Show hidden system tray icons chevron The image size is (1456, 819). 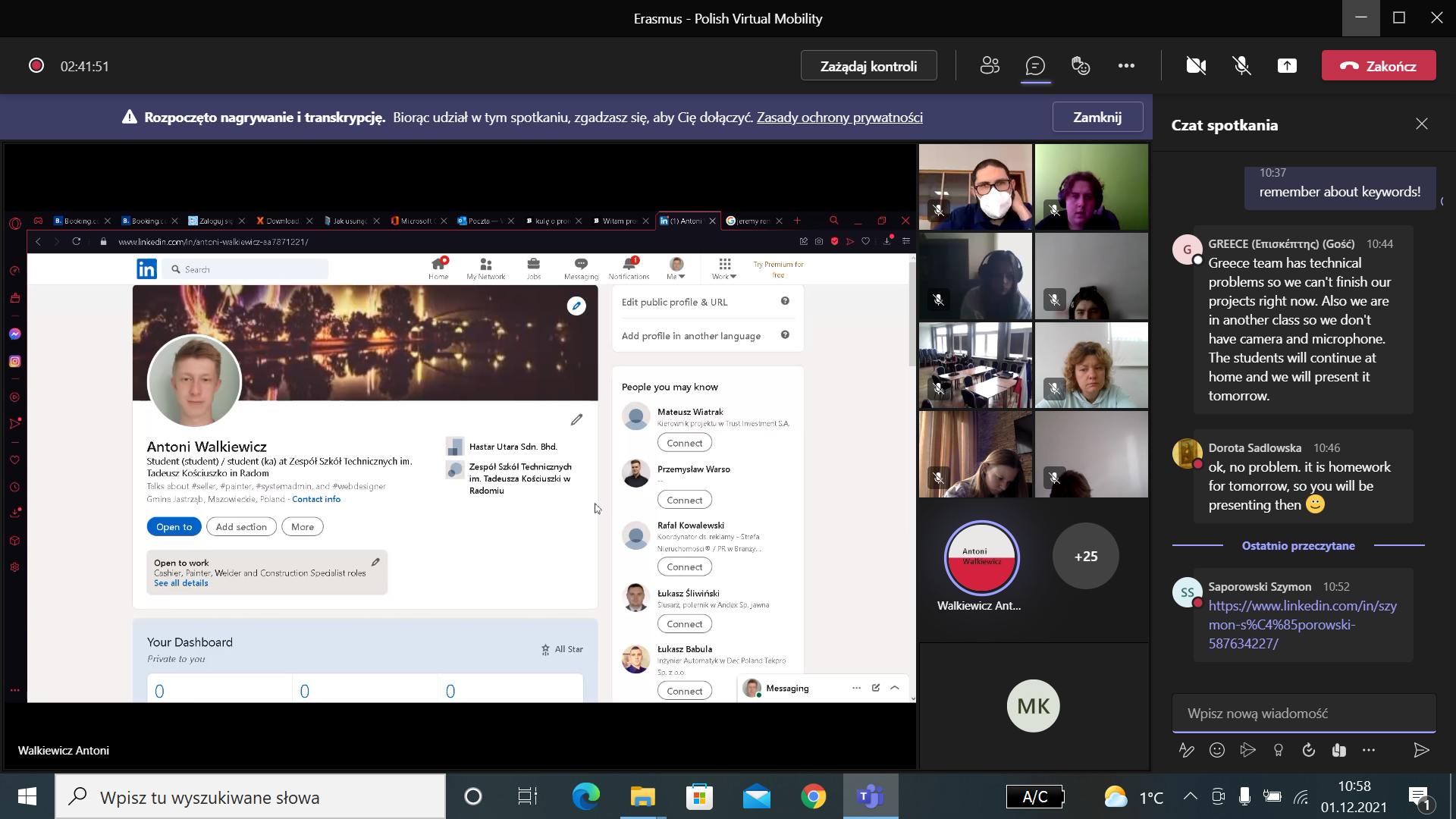(x=1191, y=796)
